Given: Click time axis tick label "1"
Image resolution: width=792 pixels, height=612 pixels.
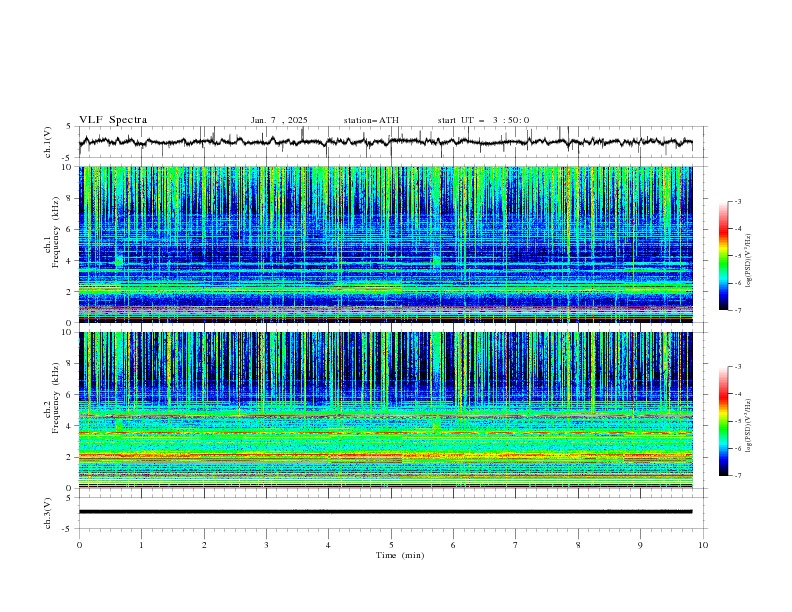Looking at the screenshot, I should tap(141, 545).
